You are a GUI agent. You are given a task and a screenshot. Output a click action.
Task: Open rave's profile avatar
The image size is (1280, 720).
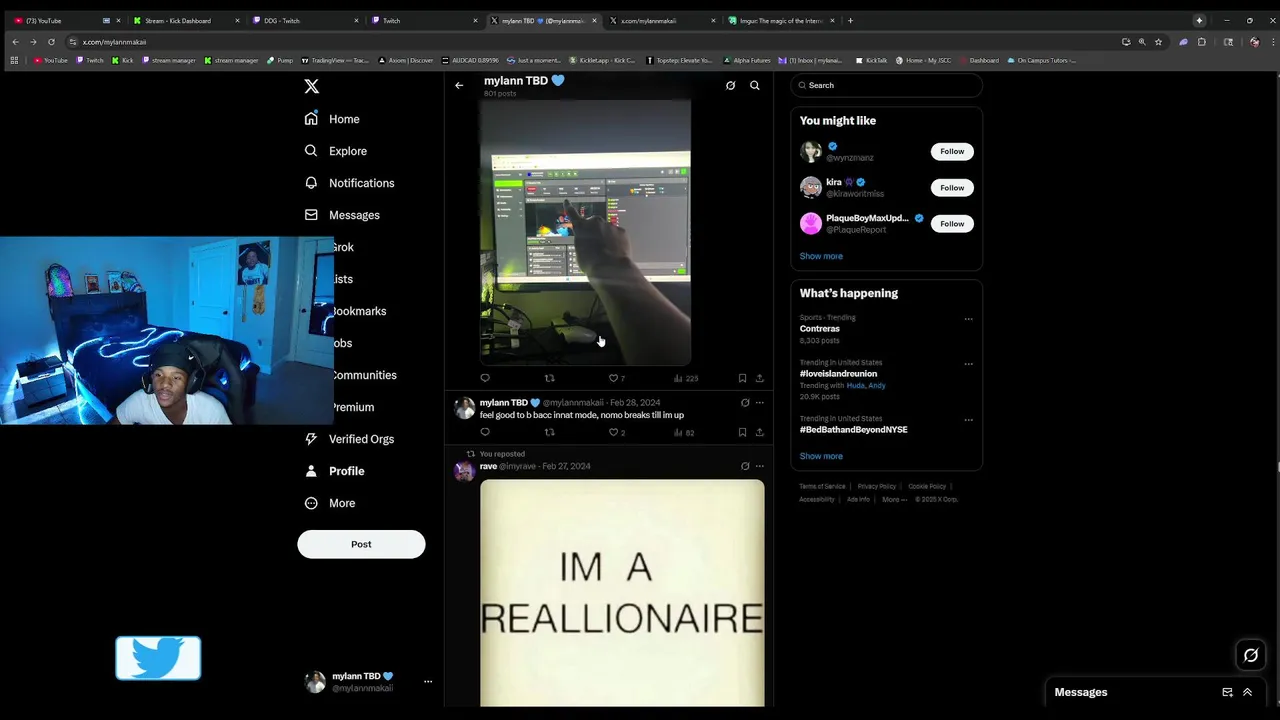tap(464, 471)
